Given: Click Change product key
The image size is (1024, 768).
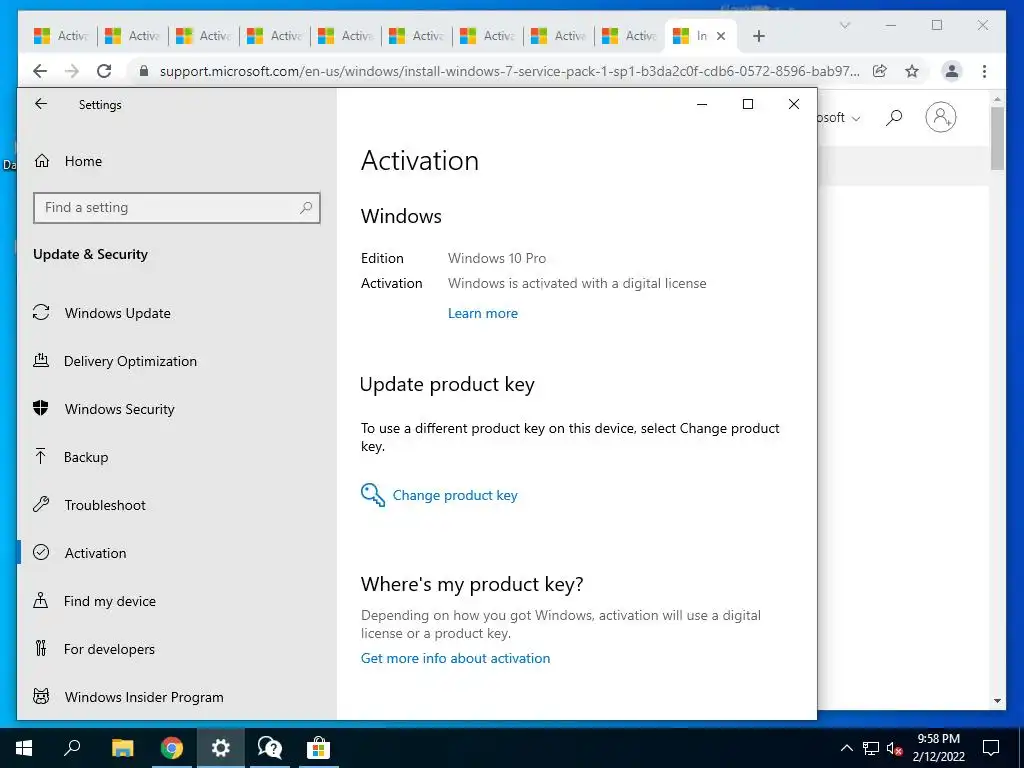Looking at the screenshot, I should (455, 495).
